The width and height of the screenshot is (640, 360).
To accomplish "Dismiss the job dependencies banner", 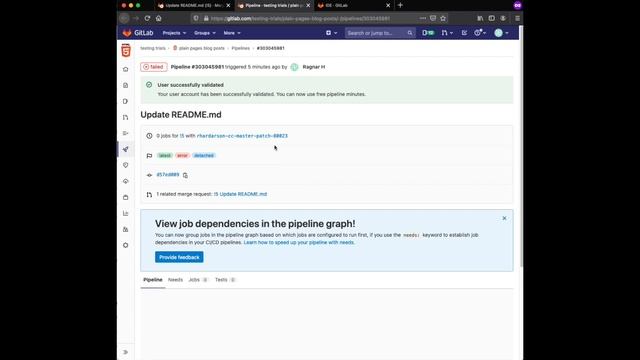I will coord(504,218).
